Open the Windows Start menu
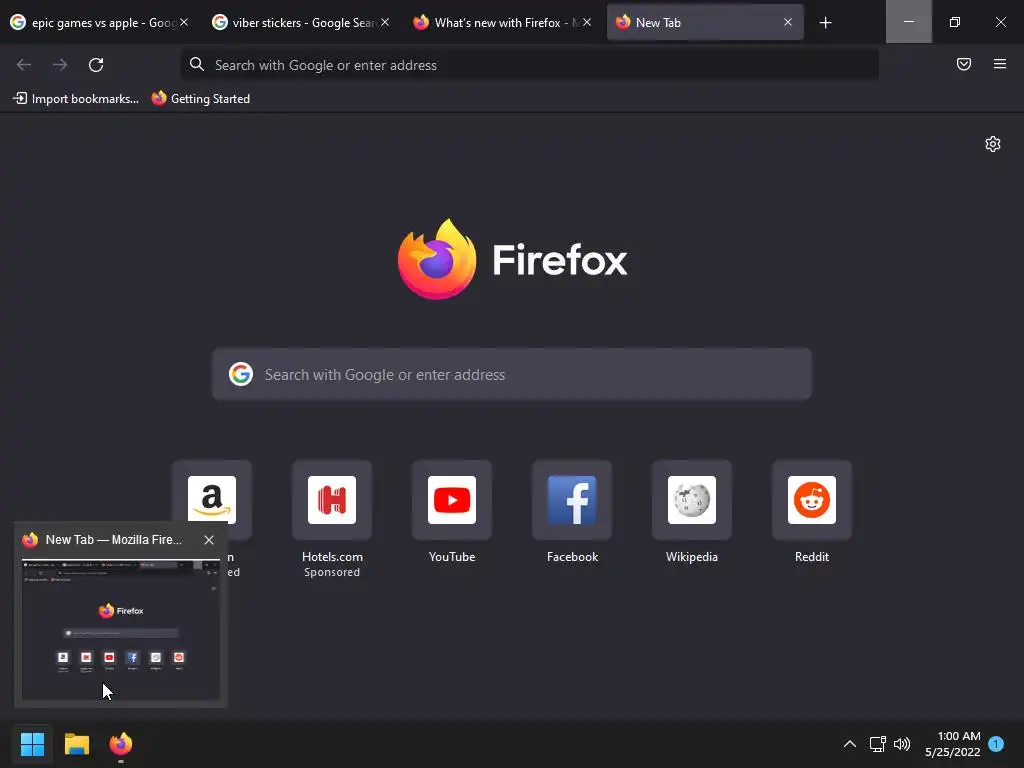 coord(32,744)
